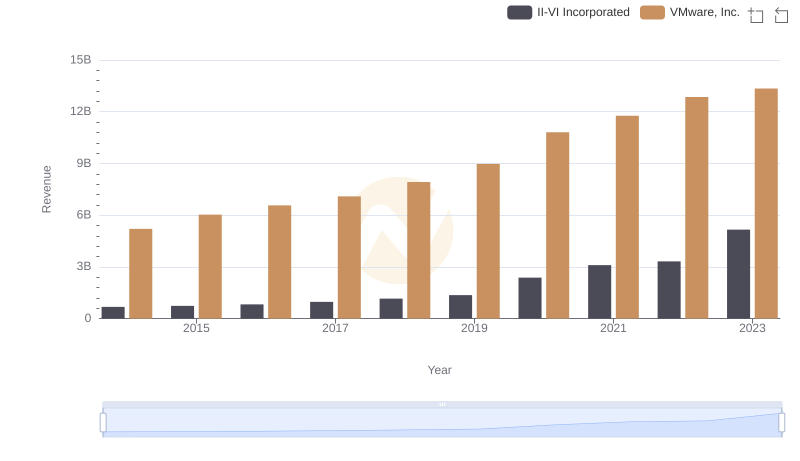Image resolution: width=800 pixels, height=461 pixels.
Task: Select the 2022 VMware orange bar
Action: [x=696, y=208]
